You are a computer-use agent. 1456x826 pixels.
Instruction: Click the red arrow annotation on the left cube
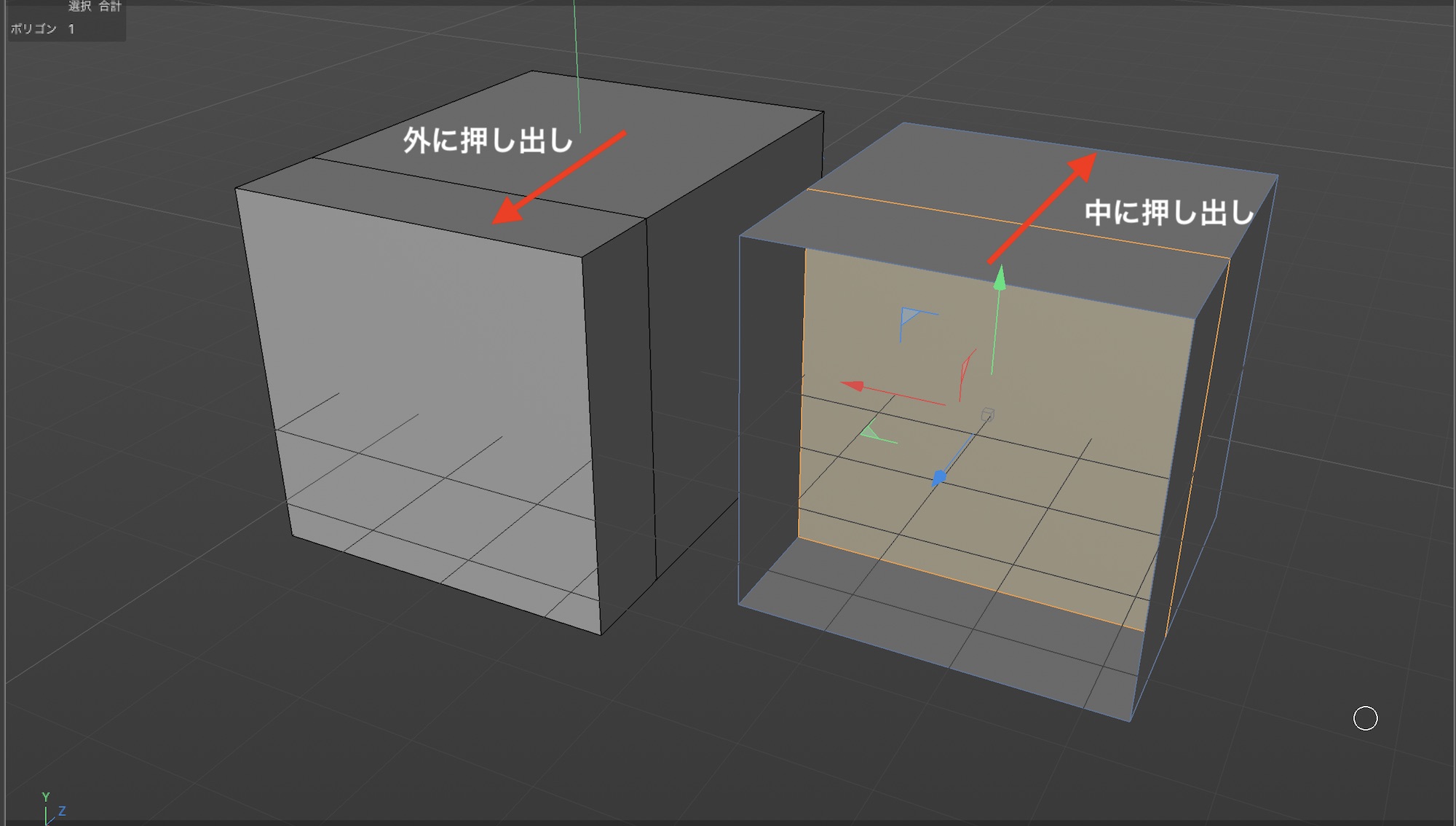[559, 177]
